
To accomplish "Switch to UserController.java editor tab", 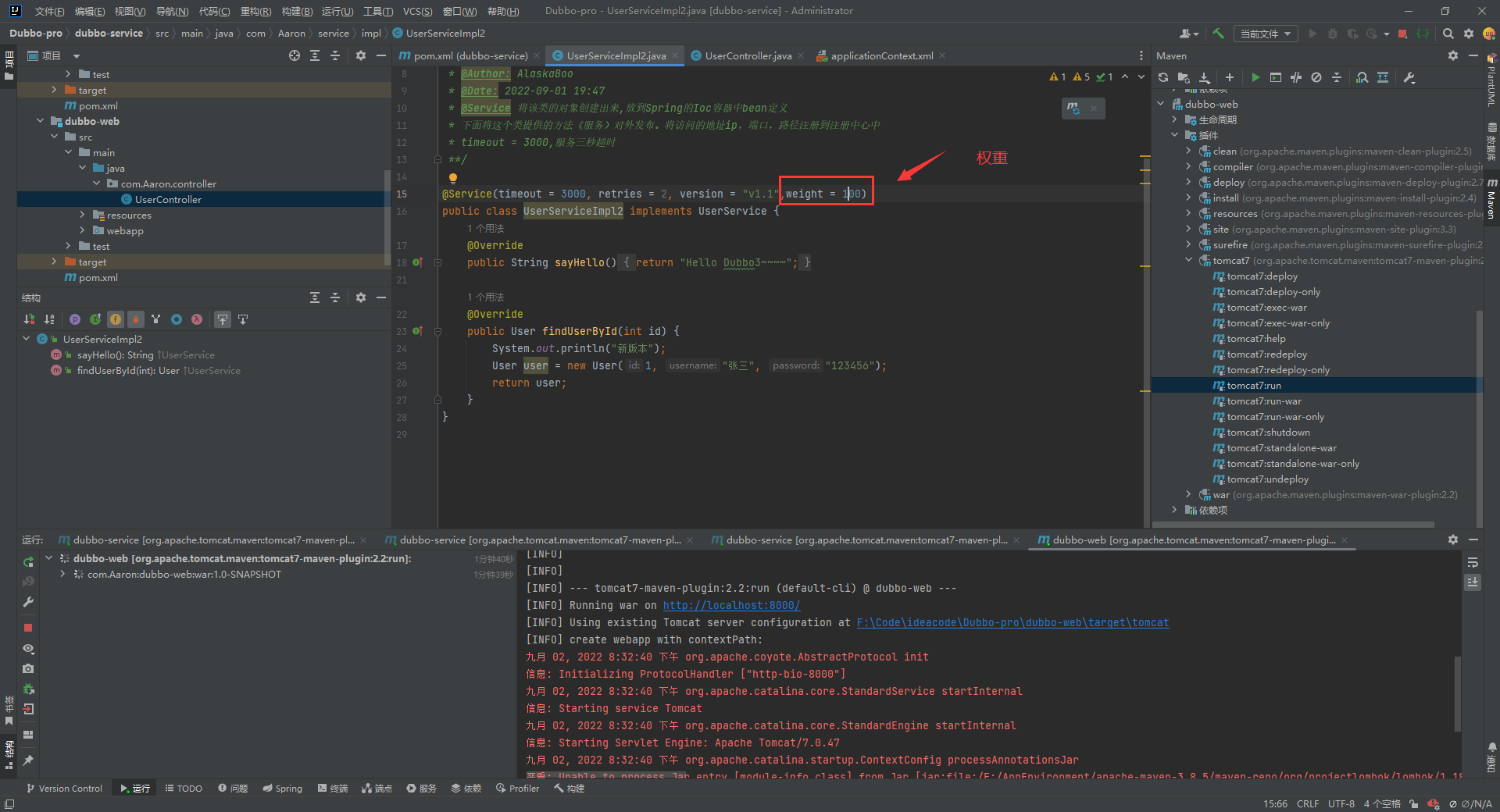I will pyautogui.click(x=748, y=55).
